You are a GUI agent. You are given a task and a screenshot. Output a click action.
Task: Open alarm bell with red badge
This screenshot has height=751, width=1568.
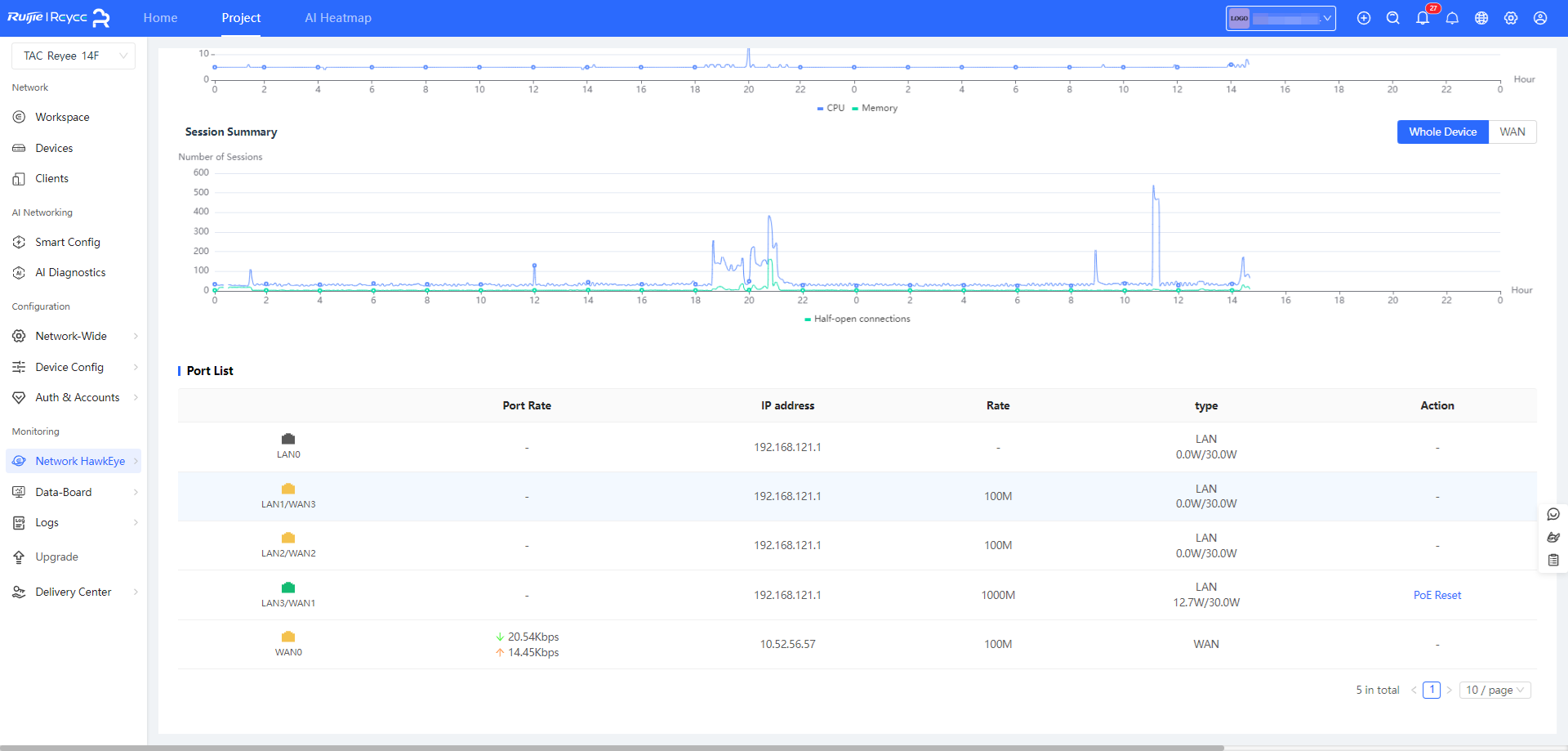pyautogui.click(x=1423, y=18)
